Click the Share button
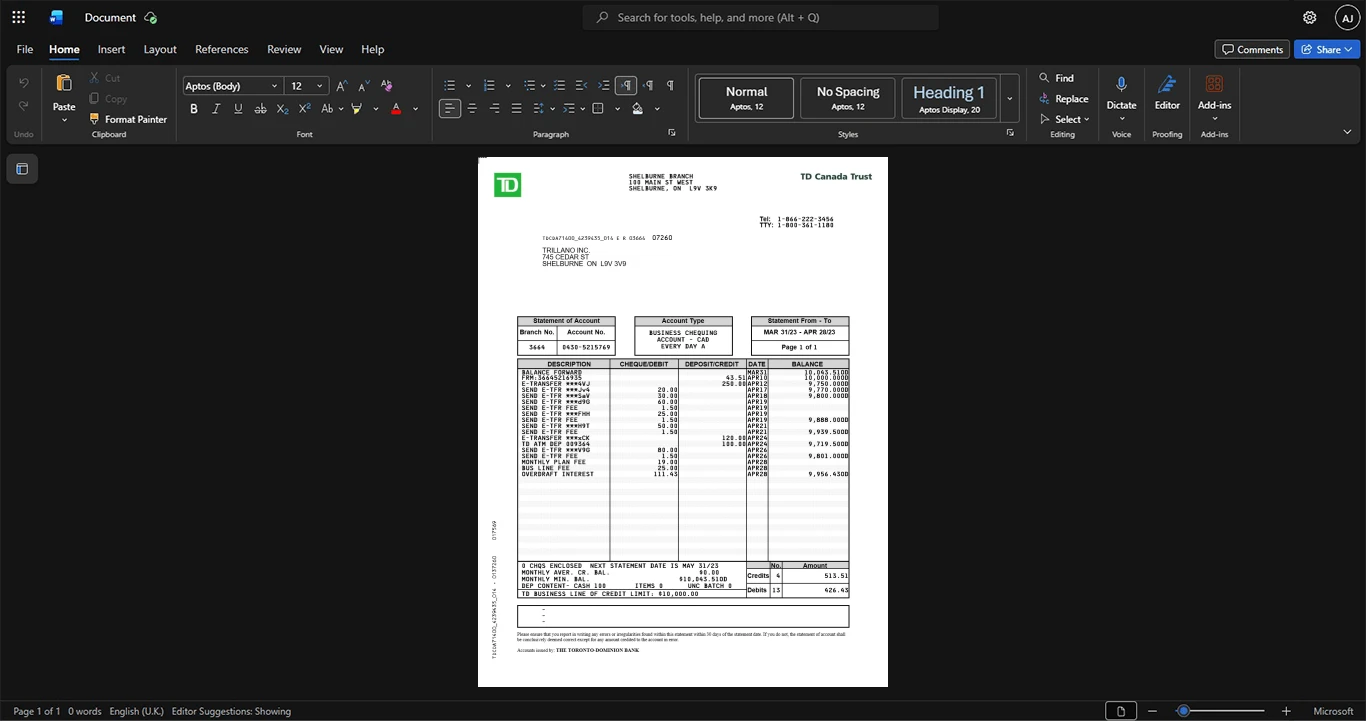 click(1327, 49)
